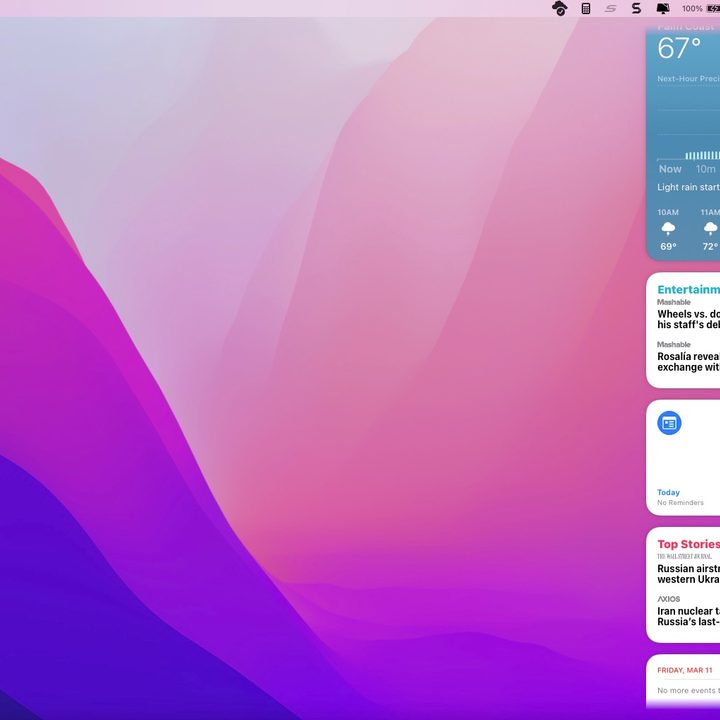Open the Top Stories widget heading

tap(688, 544)
